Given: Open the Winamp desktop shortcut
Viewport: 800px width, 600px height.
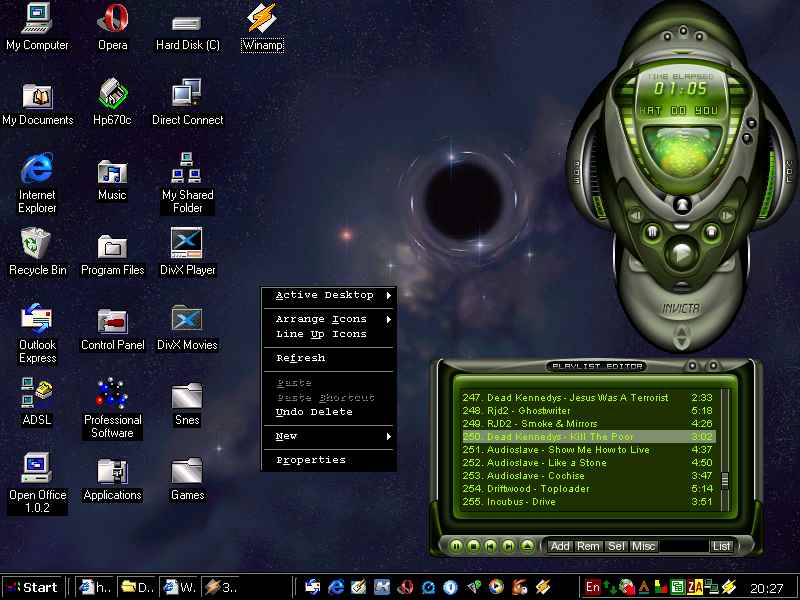Looking at the screenshot, I should (x=262, y=20).
